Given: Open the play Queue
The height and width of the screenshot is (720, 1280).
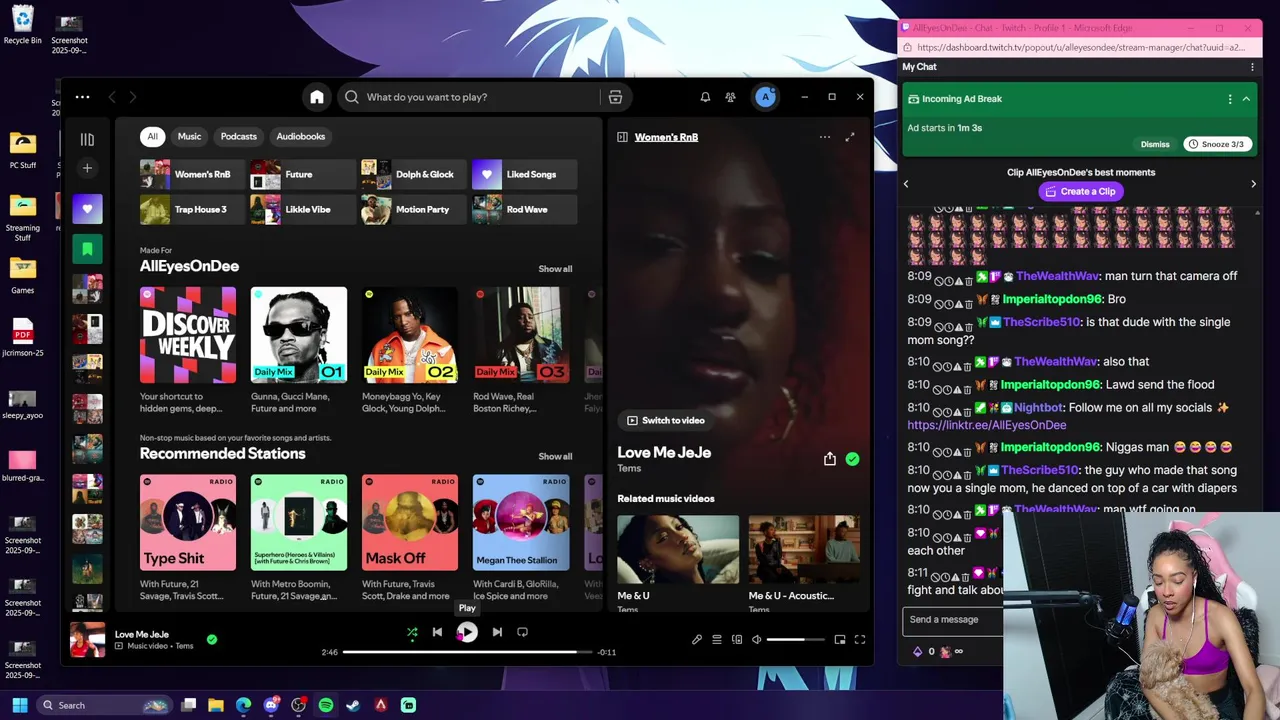Looking at the screenshot, I should pyautogui.click(x=717, y=639).
